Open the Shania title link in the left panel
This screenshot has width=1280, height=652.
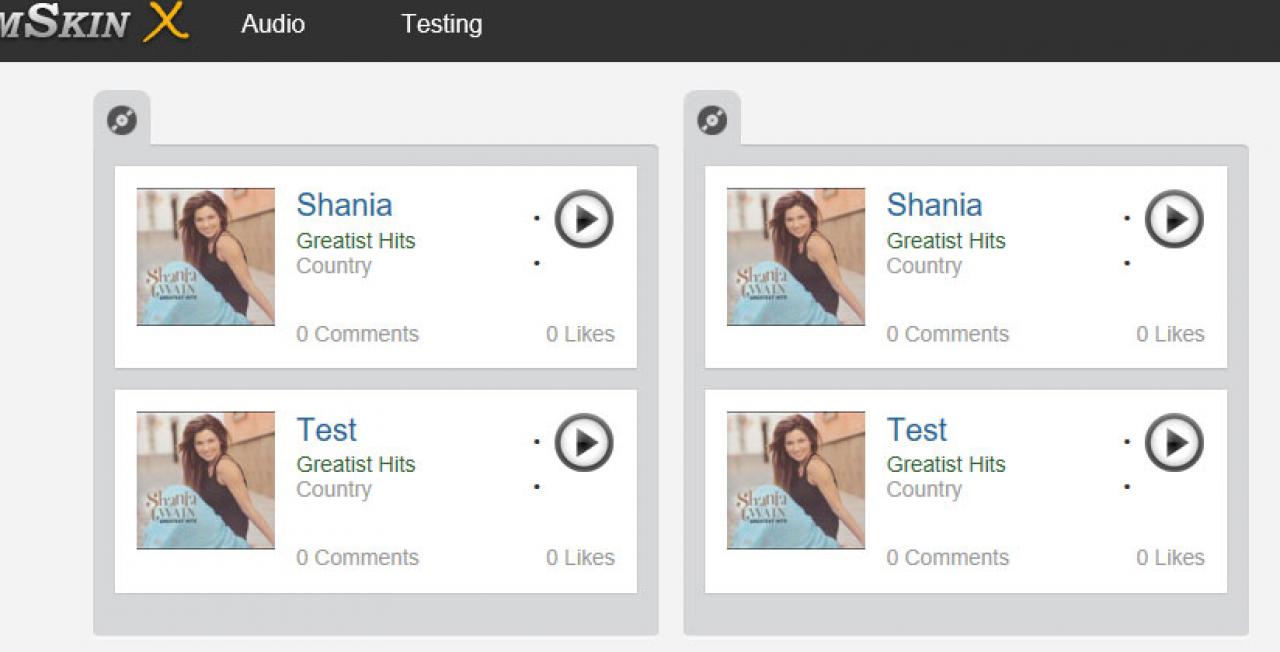(x=344, y=205)
